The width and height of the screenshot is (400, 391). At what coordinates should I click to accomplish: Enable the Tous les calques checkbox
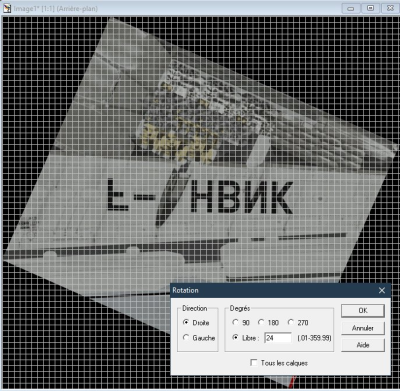(x=254, y=362)
